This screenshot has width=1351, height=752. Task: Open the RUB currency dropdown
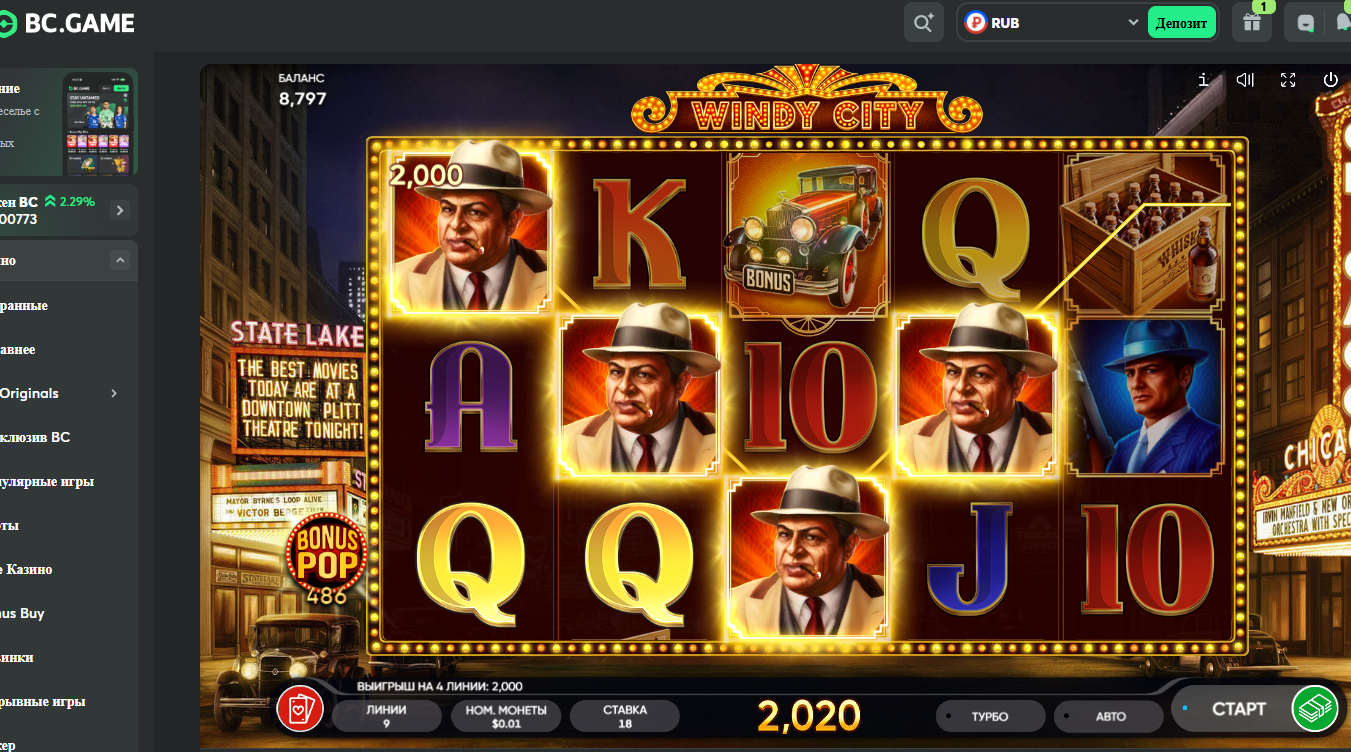coord(1052,22)
